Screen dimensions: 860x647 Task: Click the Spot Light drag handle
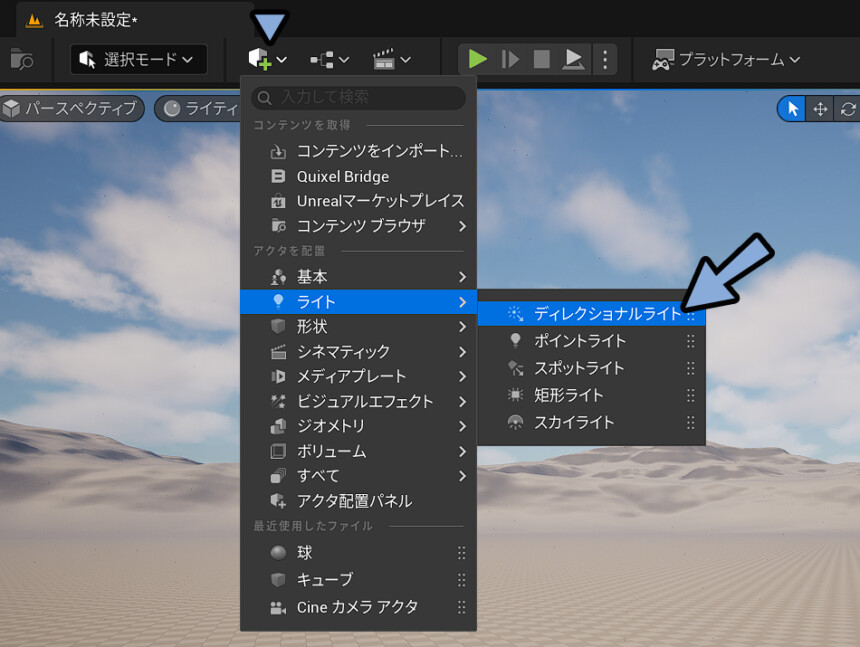[691, 368]
